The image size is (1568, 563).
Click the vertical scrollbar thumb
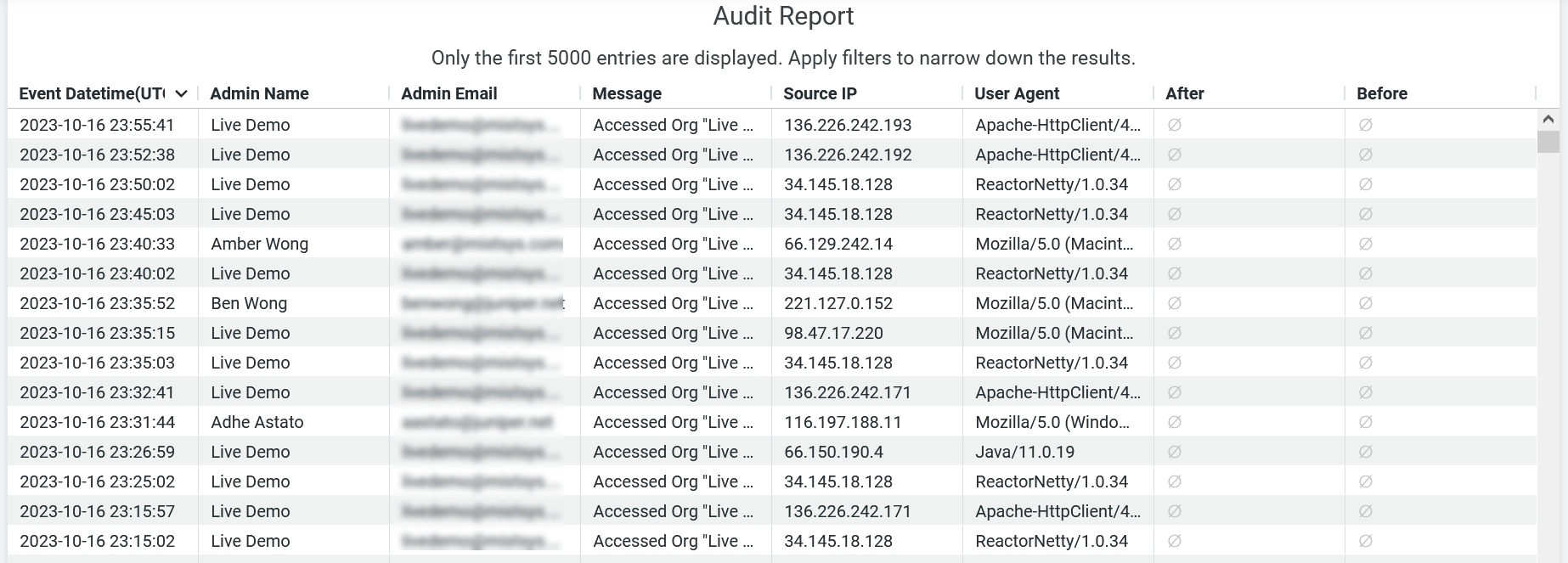click(x=1548, y=141)
